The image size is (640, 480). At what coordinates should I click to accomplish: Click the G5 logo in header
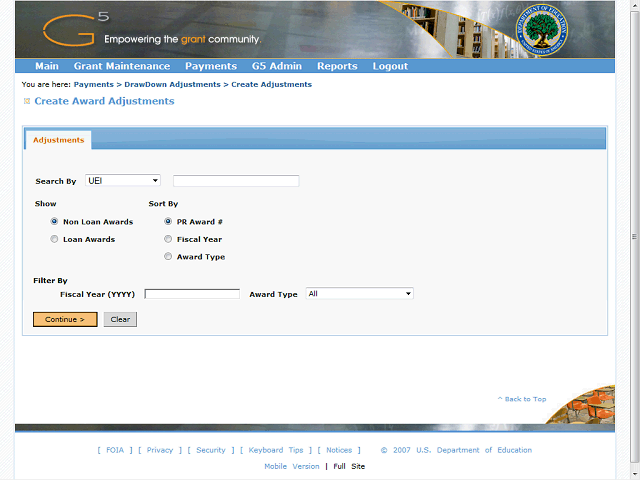(76, 29)
